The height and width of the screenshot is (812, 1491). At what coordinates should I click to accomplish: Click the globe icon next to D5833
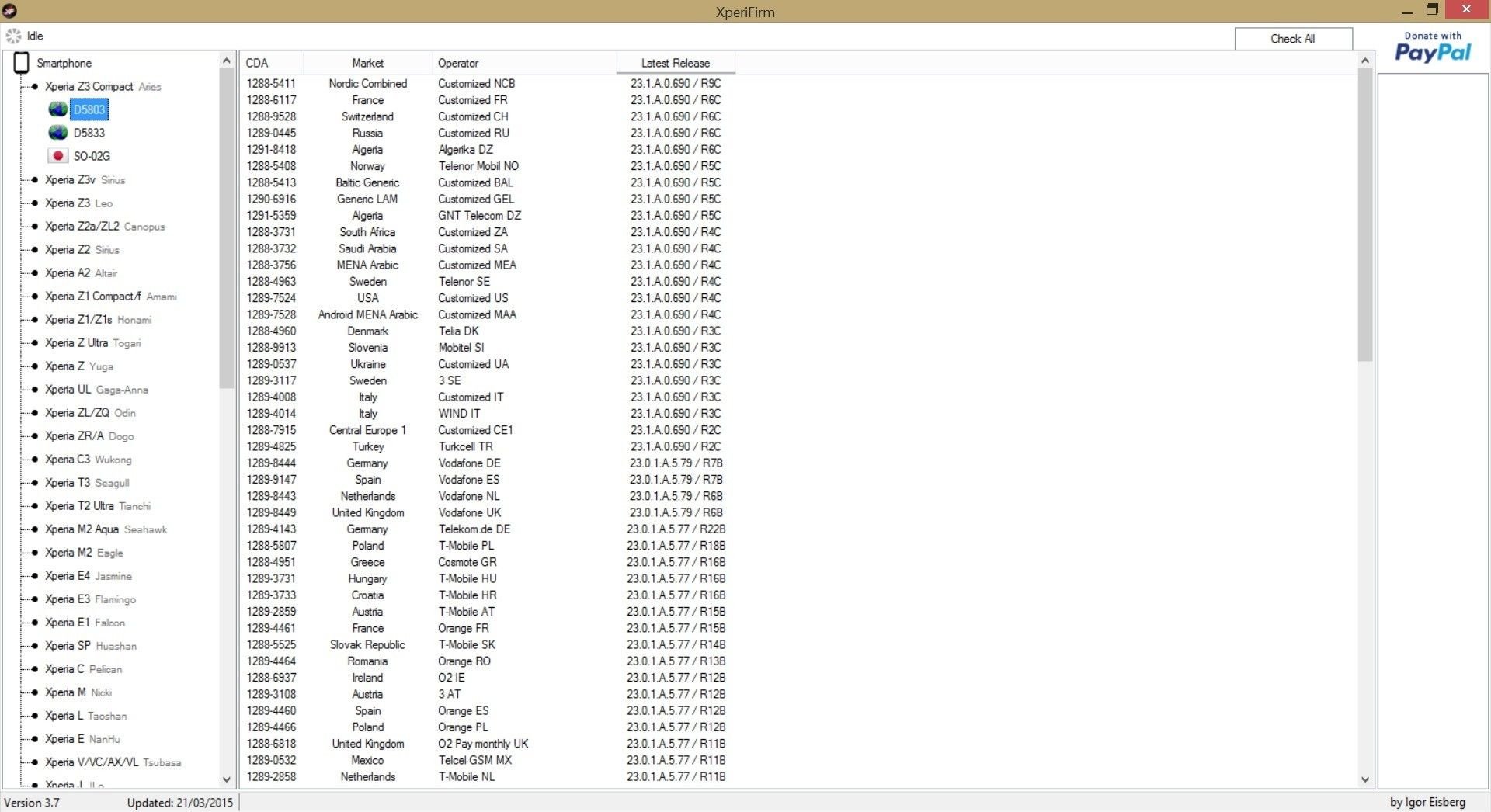coord(57,133)
